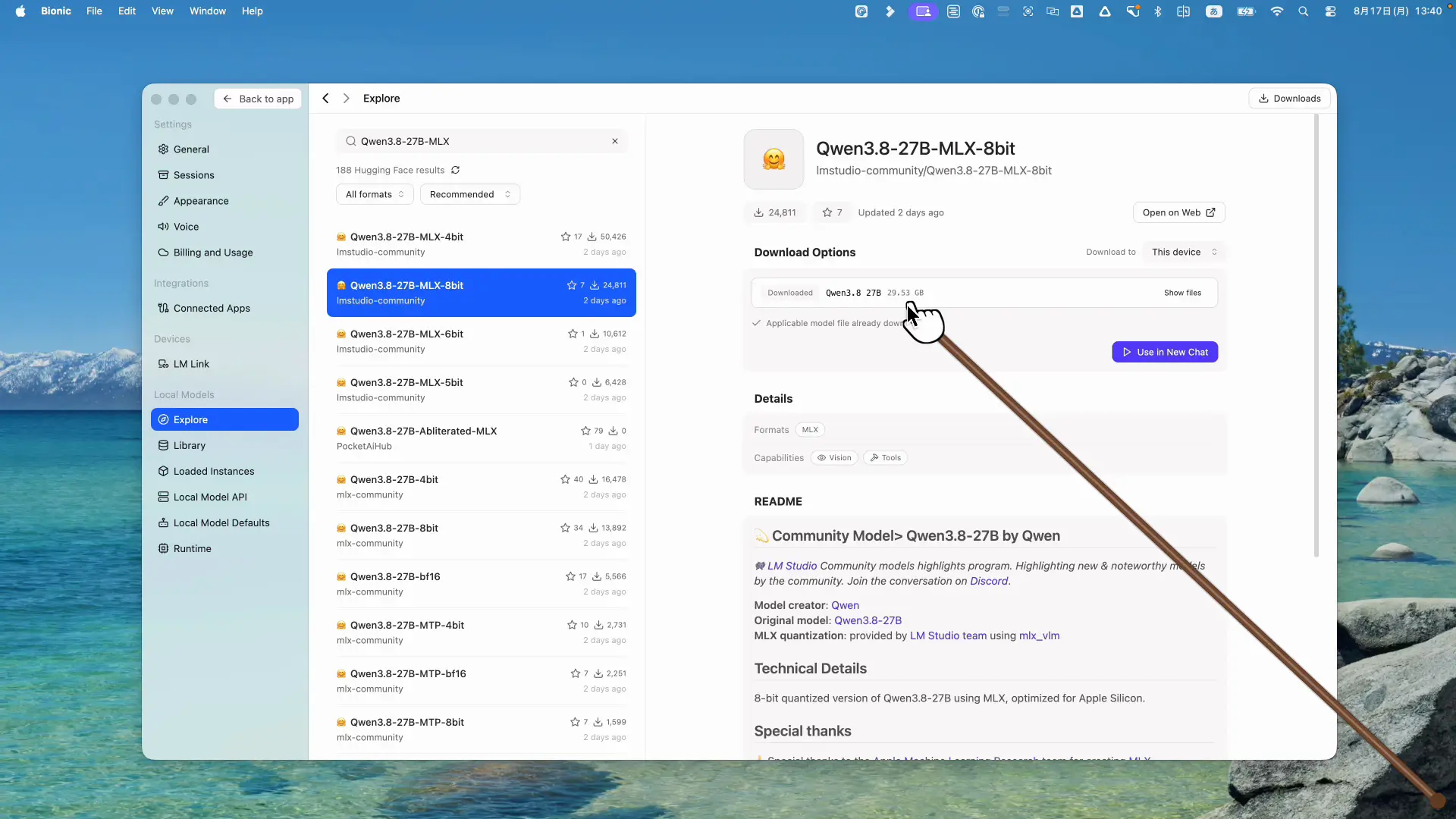This screenshot has width=1456, height=819.
Task: Expand Show files for downloaded model
Action: coord(1182,293)
